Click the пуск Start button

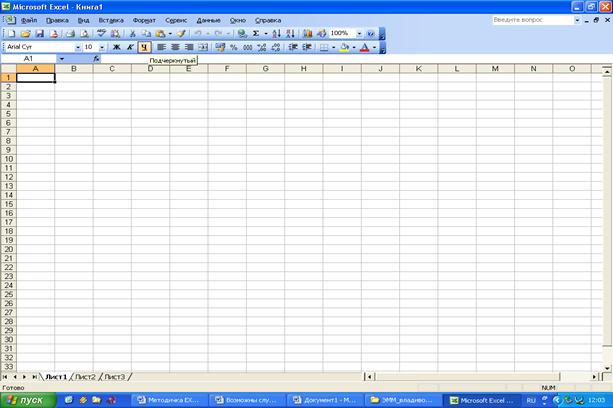point(28,401)
